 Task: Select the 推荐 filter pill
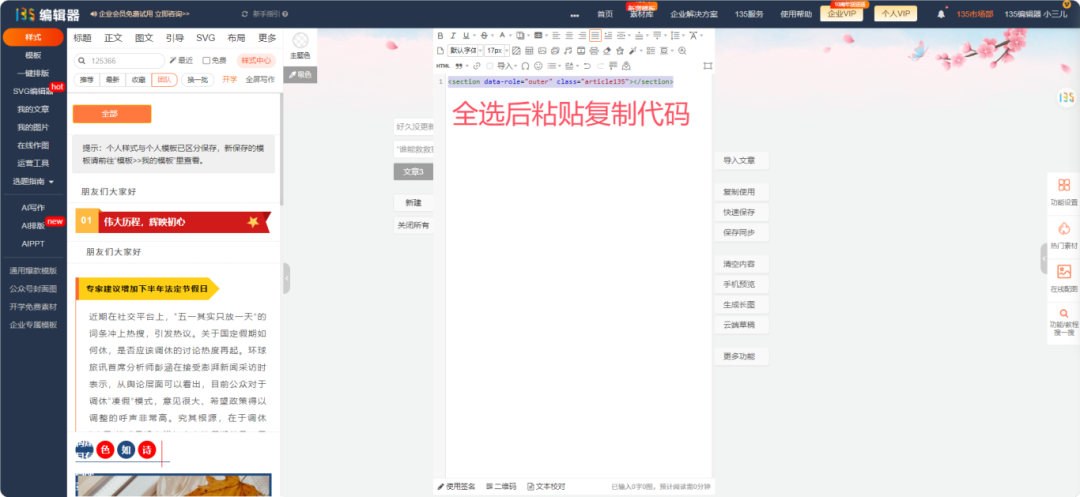coord(86,80)
